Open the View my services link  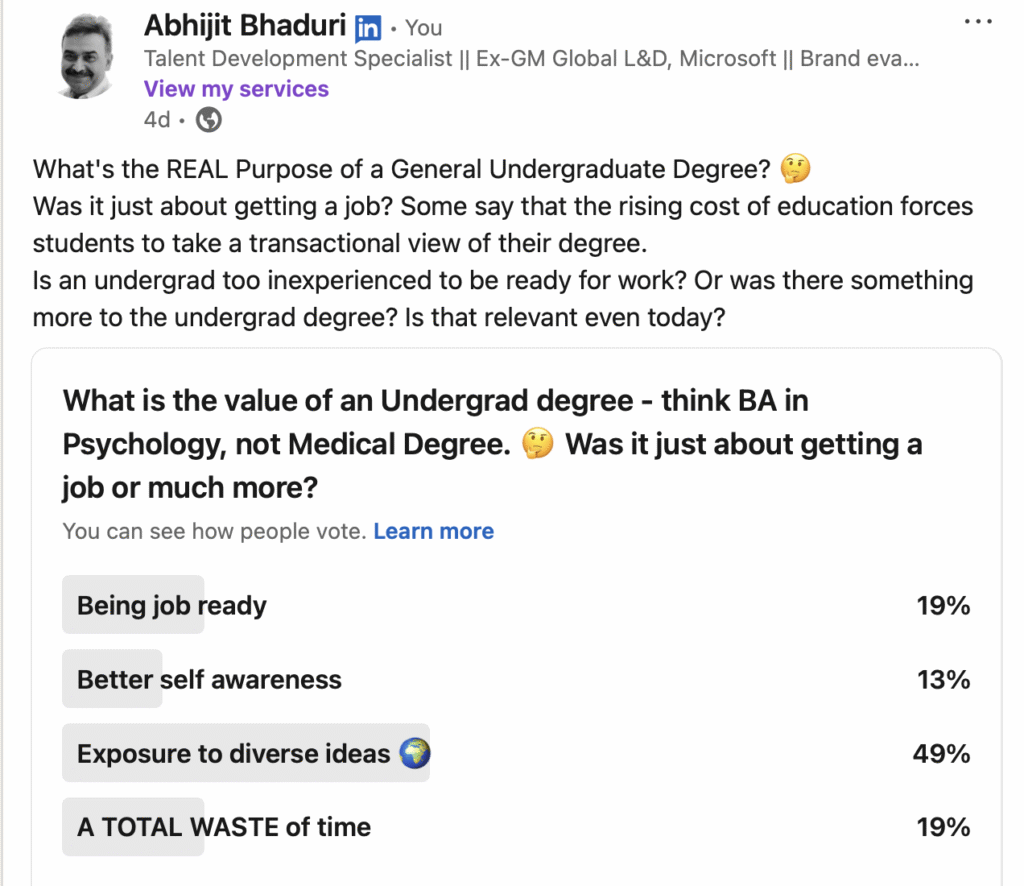tap(236, 89)
